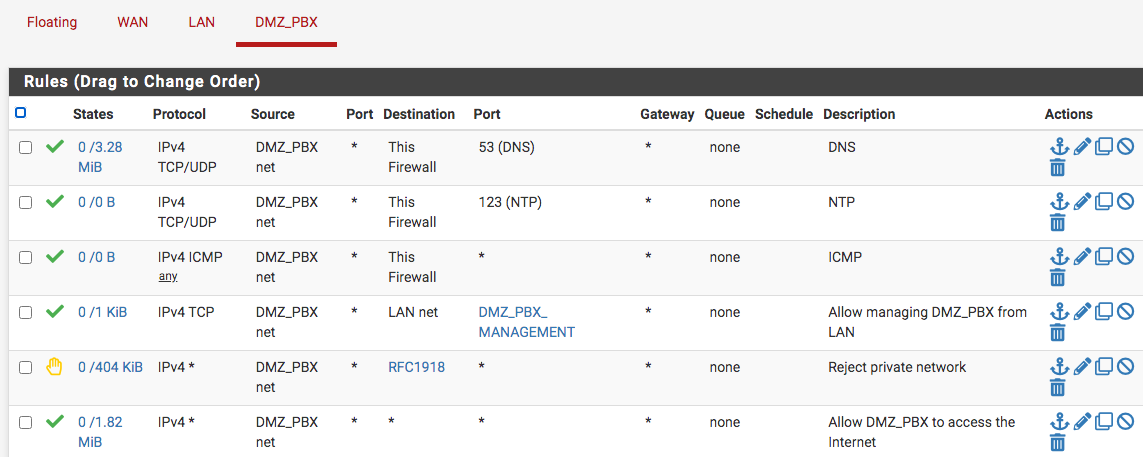This screenshot has height=457, width=1143.
Task: Click the yellow reject hand icon
Action: tap(55, 367)
